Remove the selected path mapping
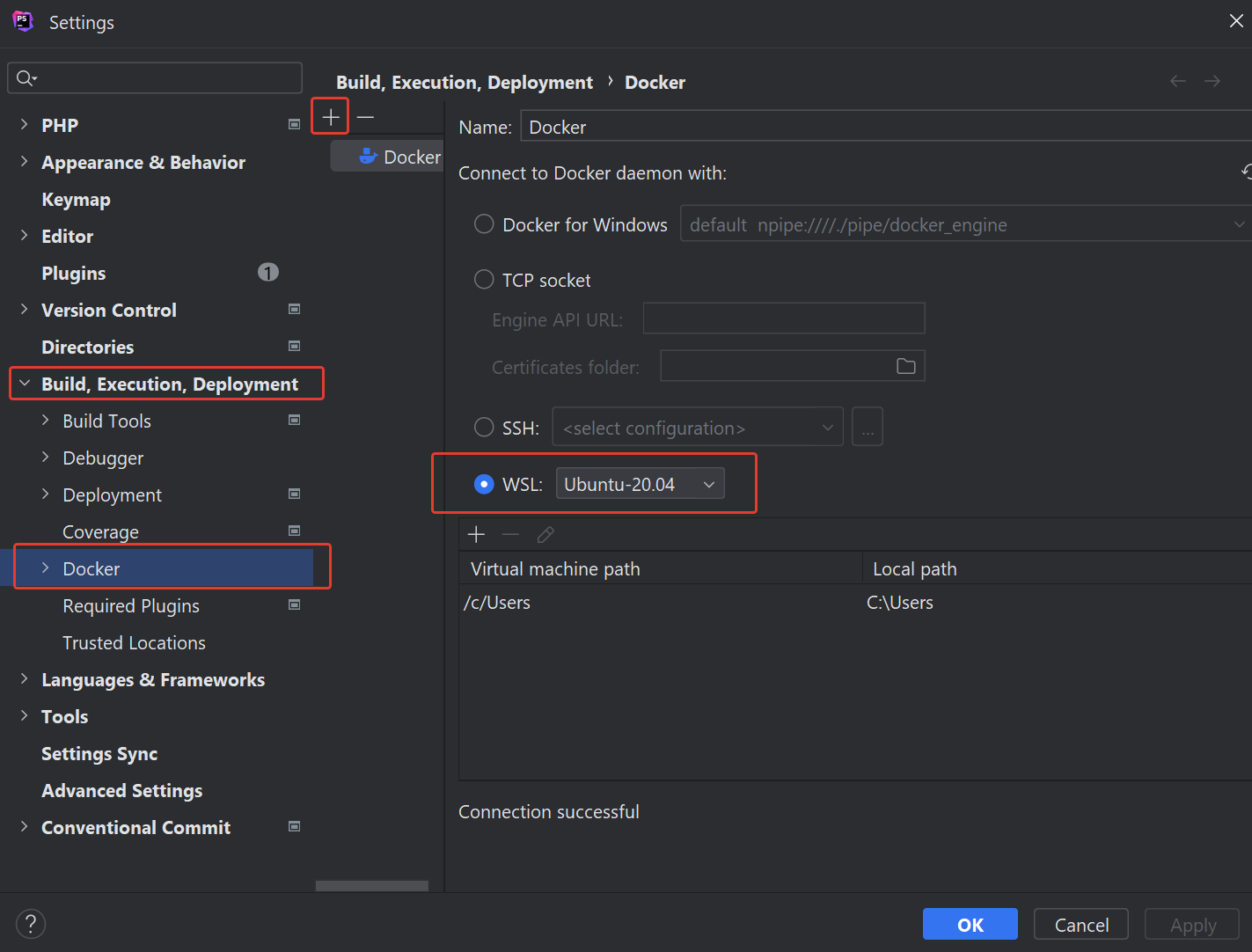1252x952 pixels. coord(510,534)
